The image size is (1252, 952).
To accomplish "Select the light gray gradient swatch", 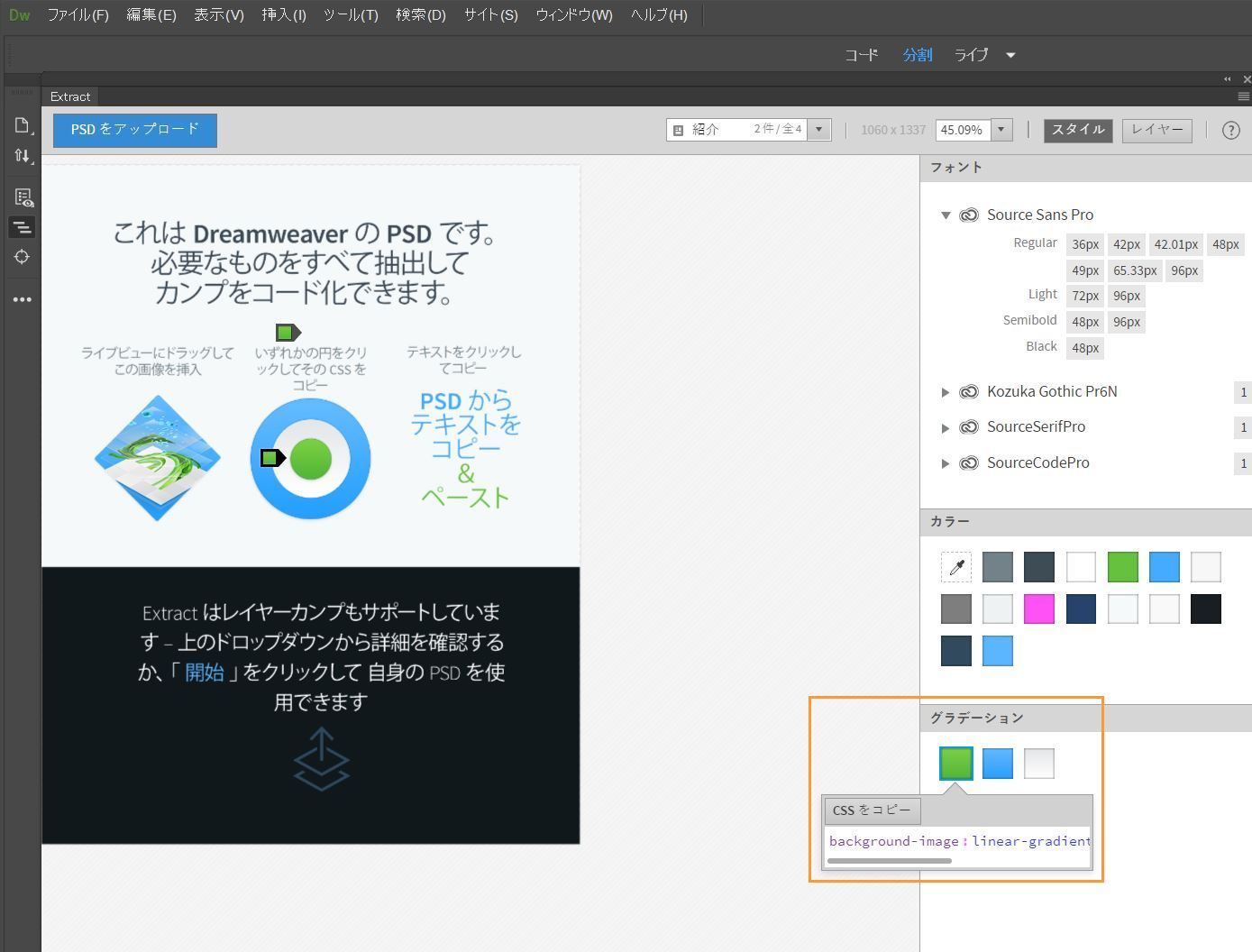I will [x=1039, y=764].
